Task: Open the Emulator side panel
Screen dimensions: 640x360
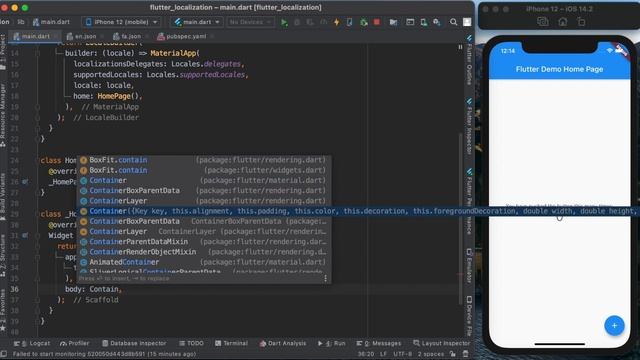Action: pos(469,266)
